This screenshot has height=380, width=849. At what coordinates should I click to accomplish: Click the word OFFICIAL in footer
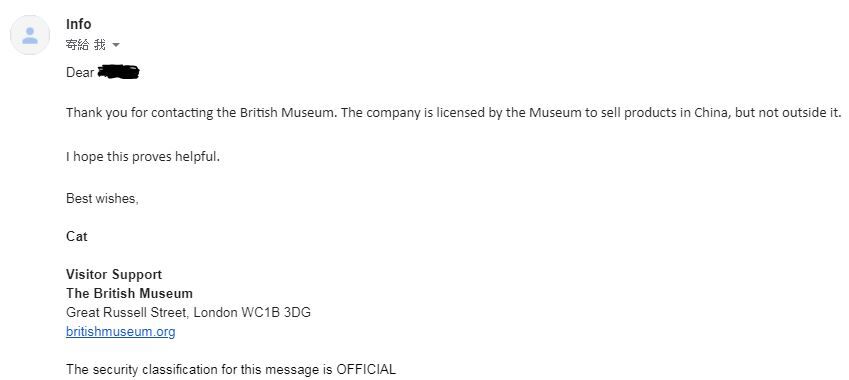tap(366, 370)
